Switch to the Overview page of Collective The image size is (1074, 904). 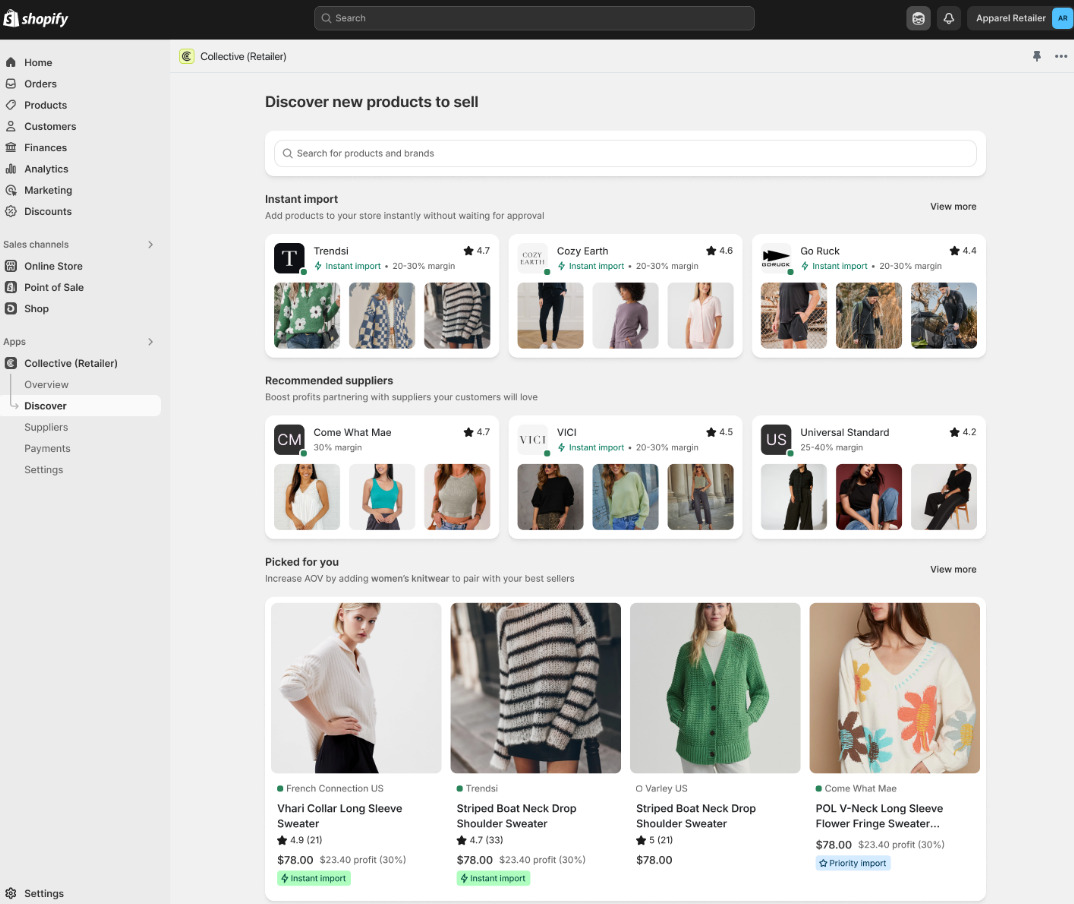click(x=46, y=384)
